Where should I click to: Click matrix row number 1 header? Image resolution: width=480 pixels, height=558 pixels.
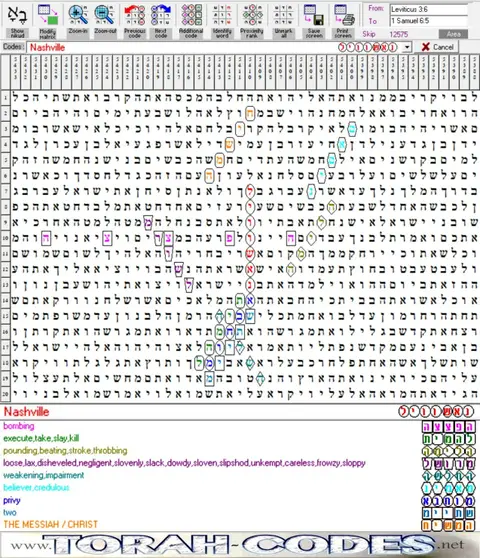[x=5, y=98]
